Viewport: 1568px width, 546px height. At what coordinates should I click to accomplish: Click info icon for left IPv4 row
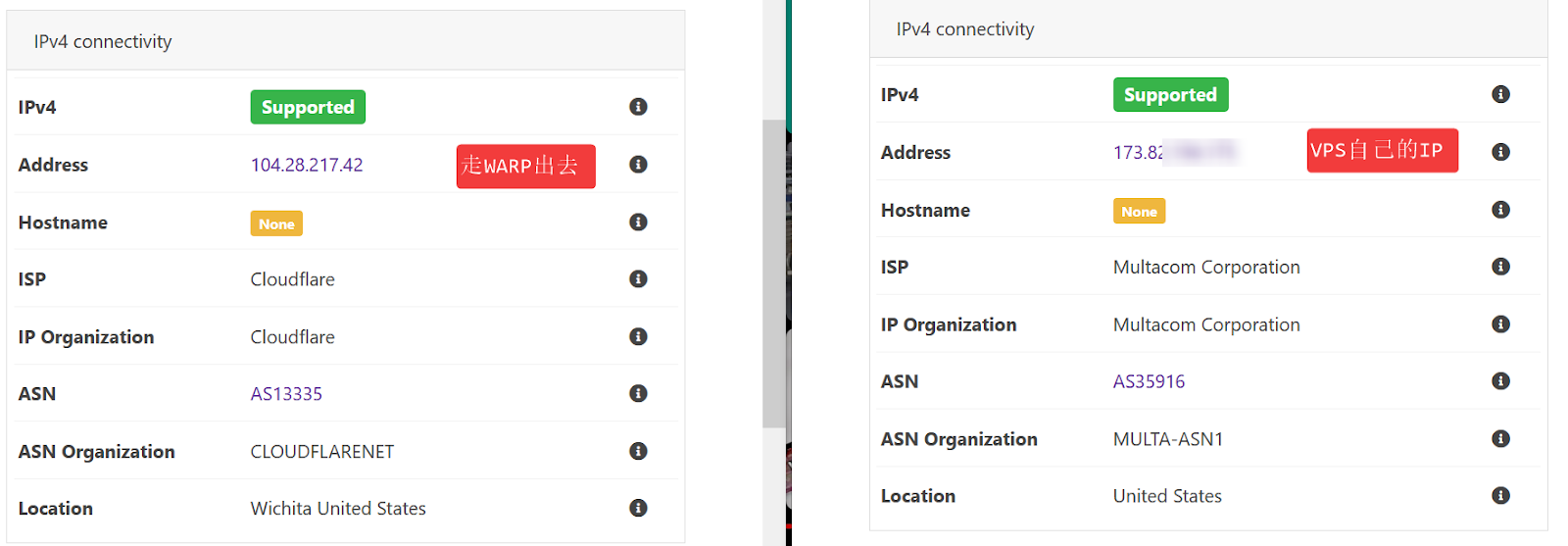[x=638, y=107]
